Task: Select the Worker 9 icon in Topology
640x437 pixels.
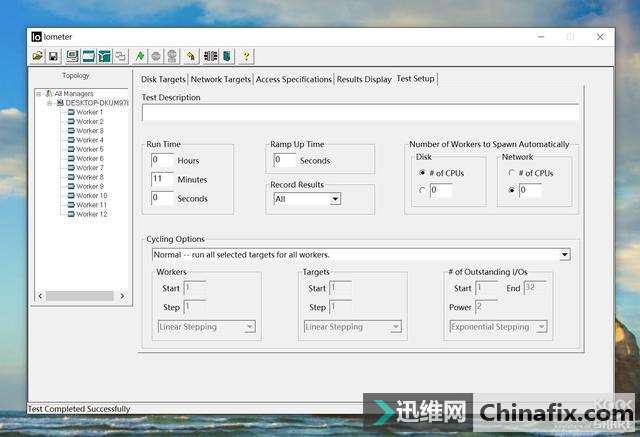Action: 71,186
